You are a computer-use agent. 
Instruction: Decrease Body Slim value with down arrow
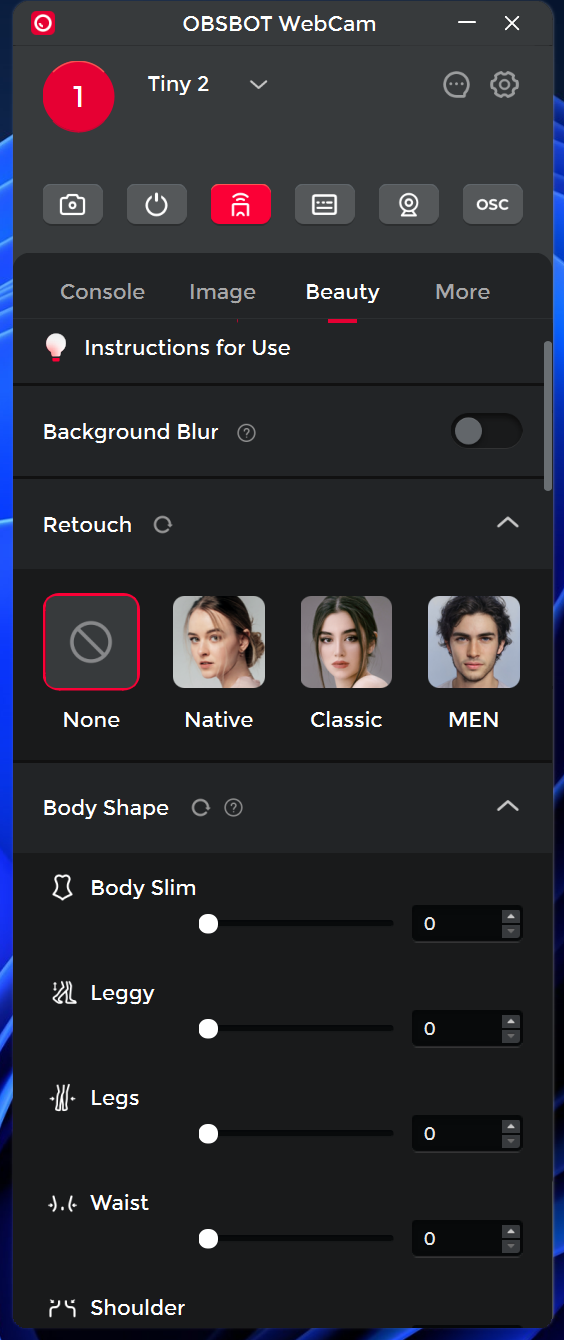pyautogui.click(x=511, y=932)
